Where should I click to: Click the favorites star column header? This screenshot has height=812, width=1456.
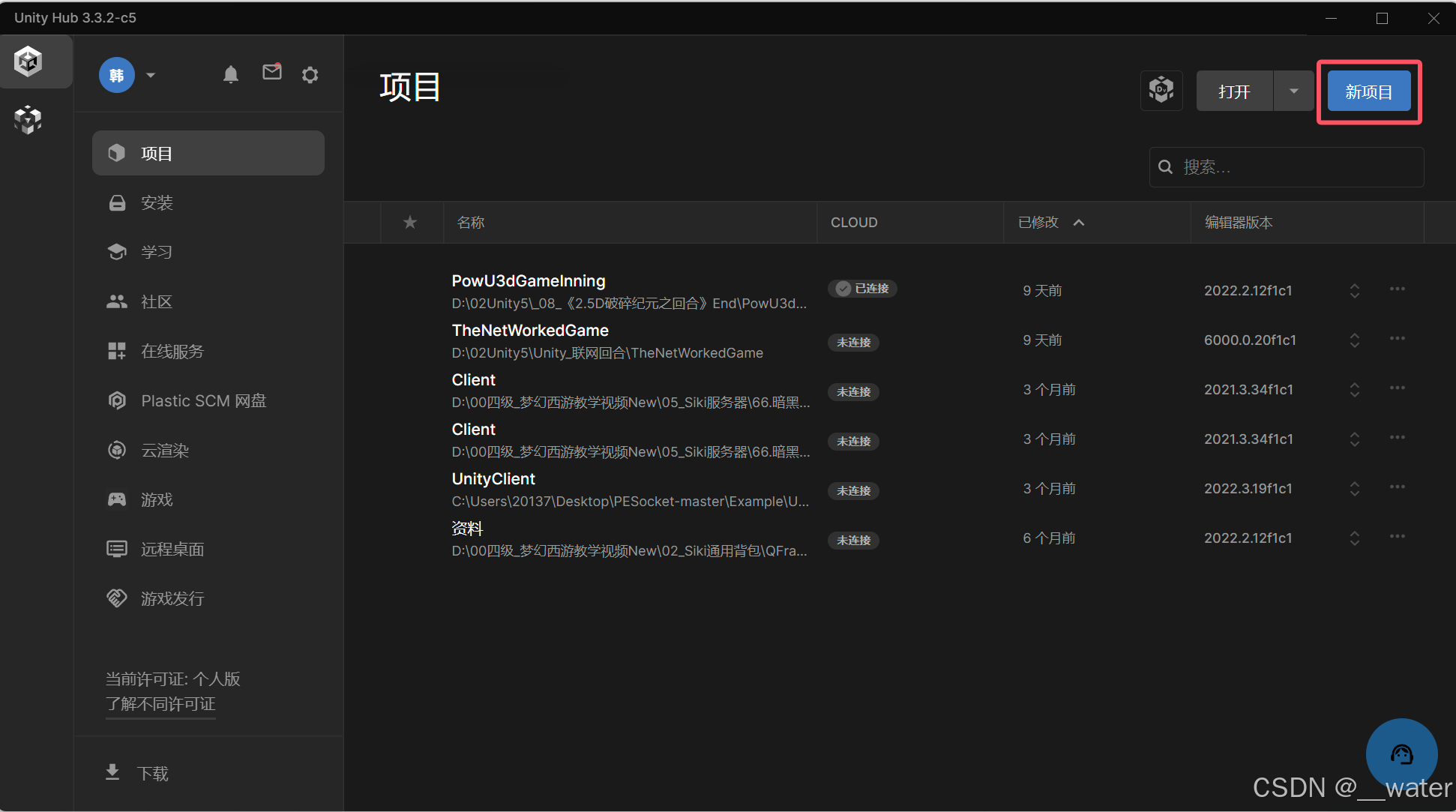pyautogui.click(x=410, y=222)
